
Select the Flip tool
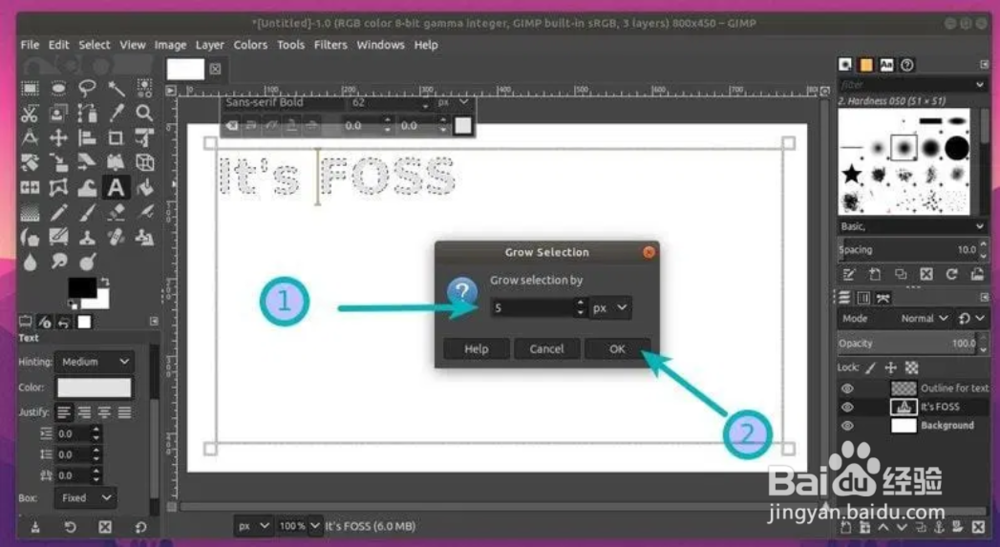[30, 187]
